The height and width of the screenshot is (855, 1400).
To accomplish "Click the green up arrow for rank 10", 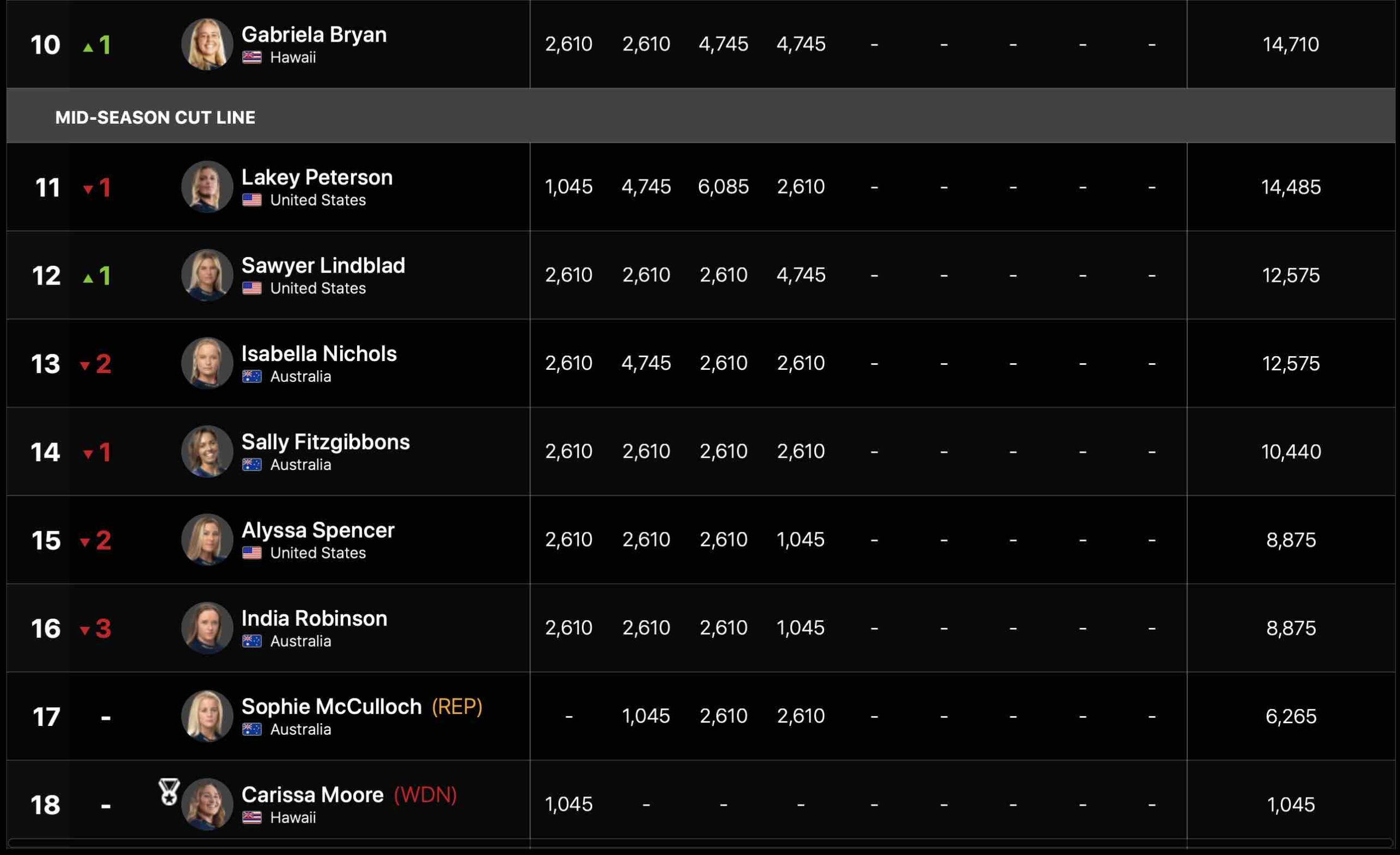I will [88, 48].
